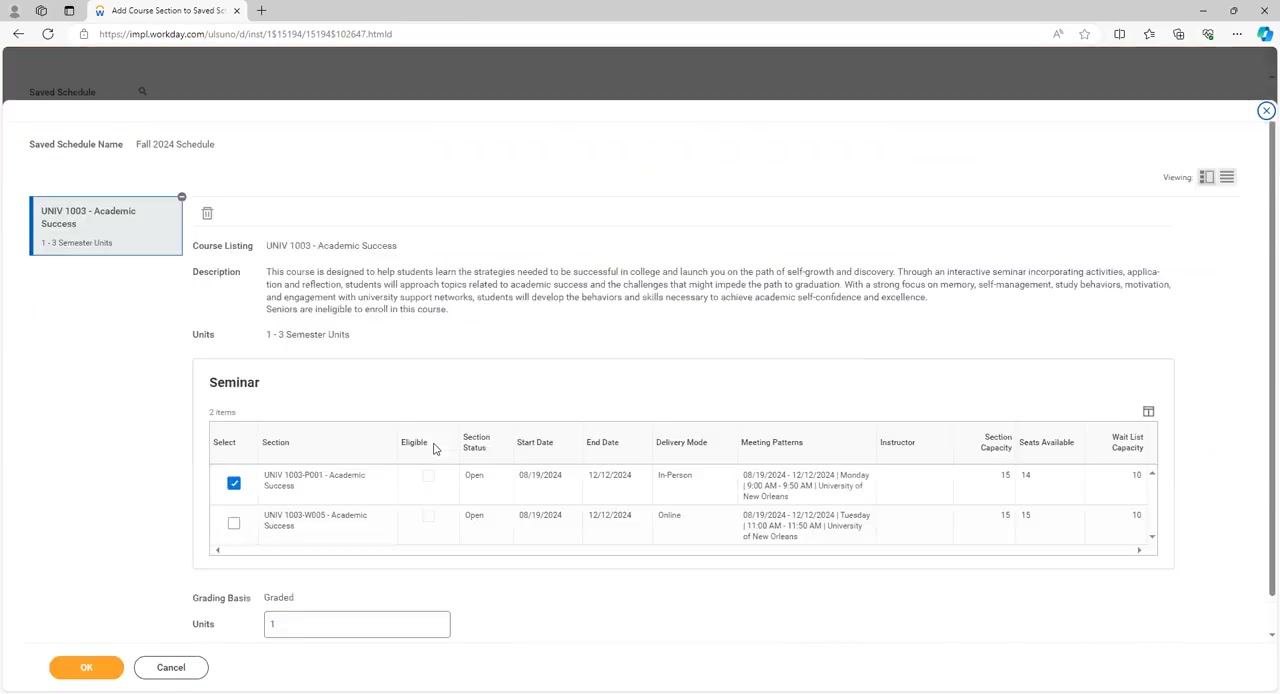Open the browser workspaces icon

point(41,10)
